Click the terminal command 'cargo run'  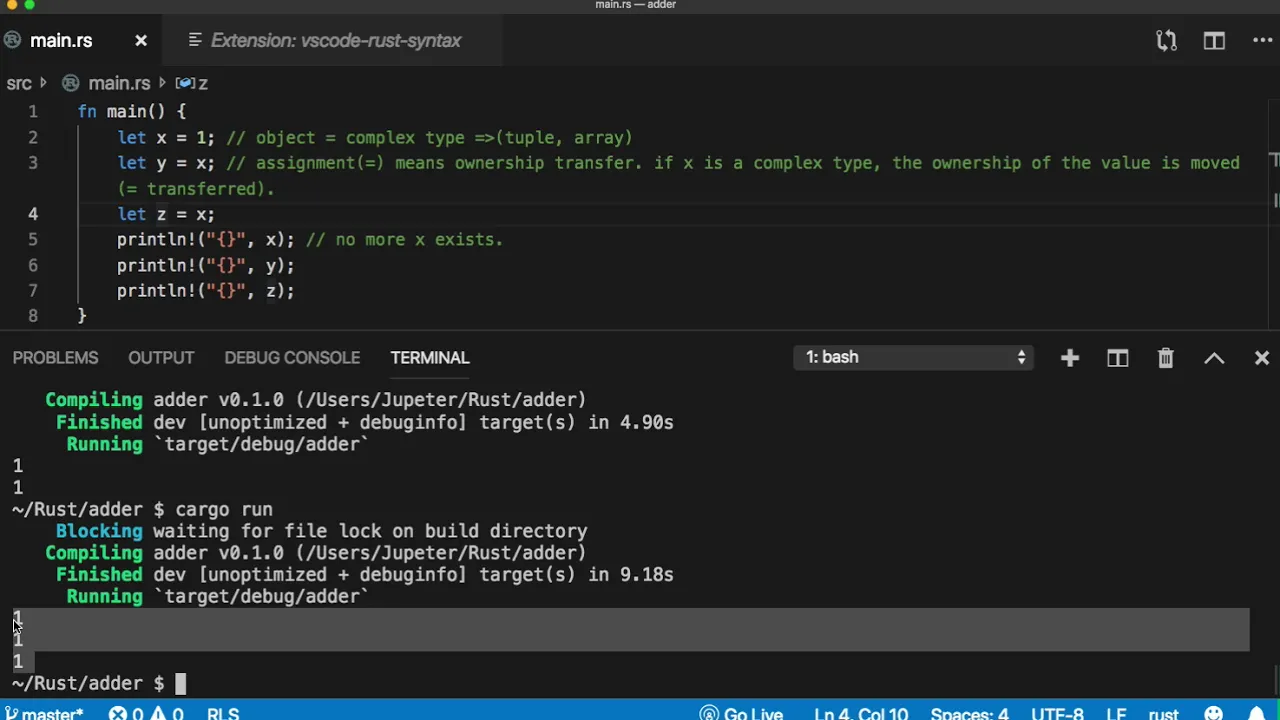coord(224,509)
